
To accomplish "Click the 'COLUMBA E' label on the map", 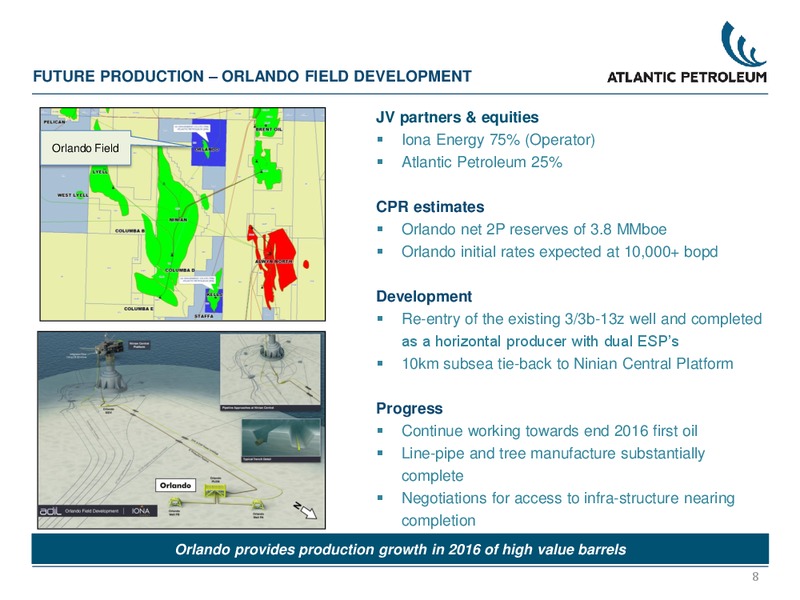I will coord(139,309).
